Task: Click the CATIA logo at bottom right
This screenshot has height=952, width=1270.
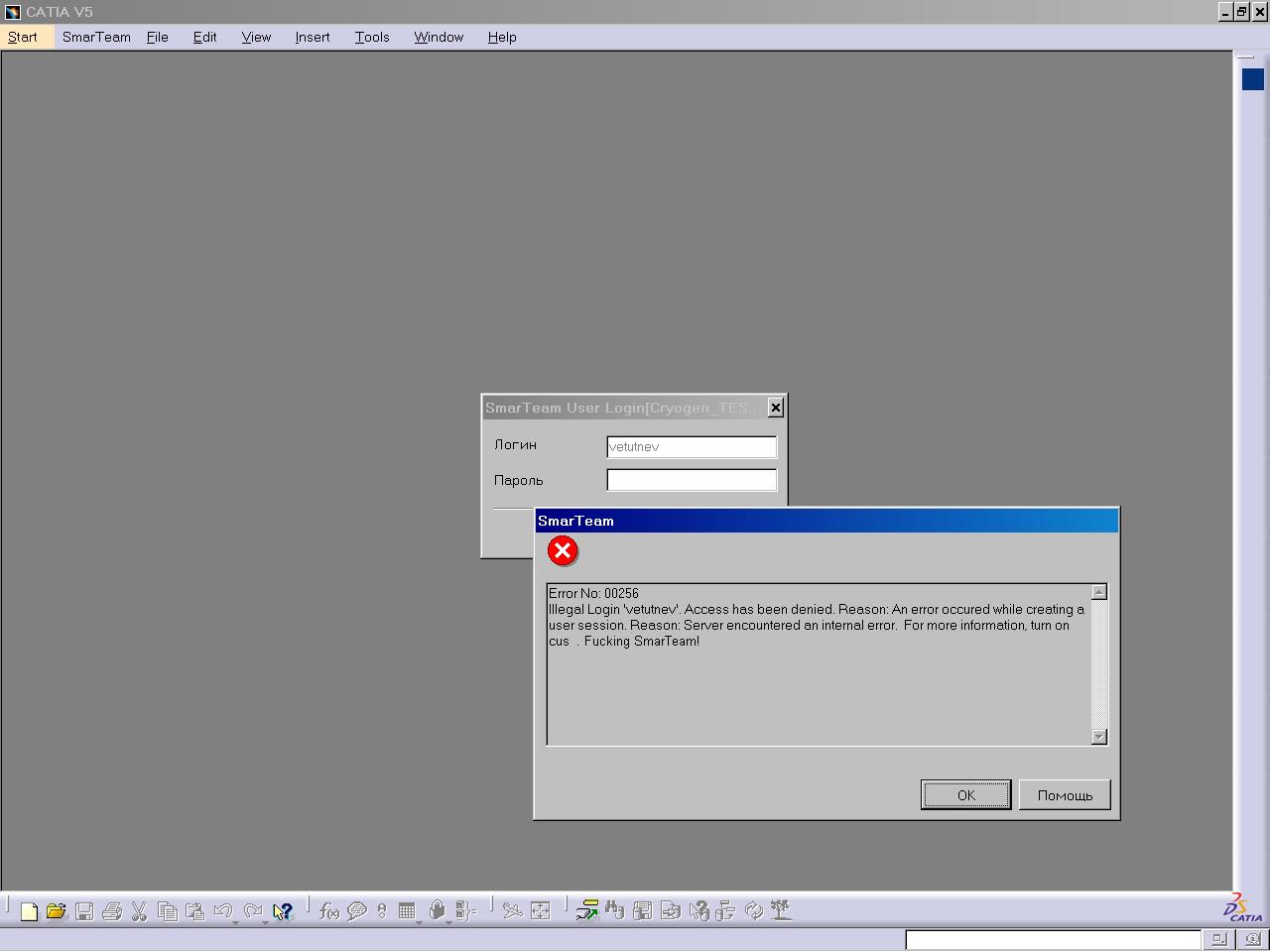Action: (x=1244, y=907)
